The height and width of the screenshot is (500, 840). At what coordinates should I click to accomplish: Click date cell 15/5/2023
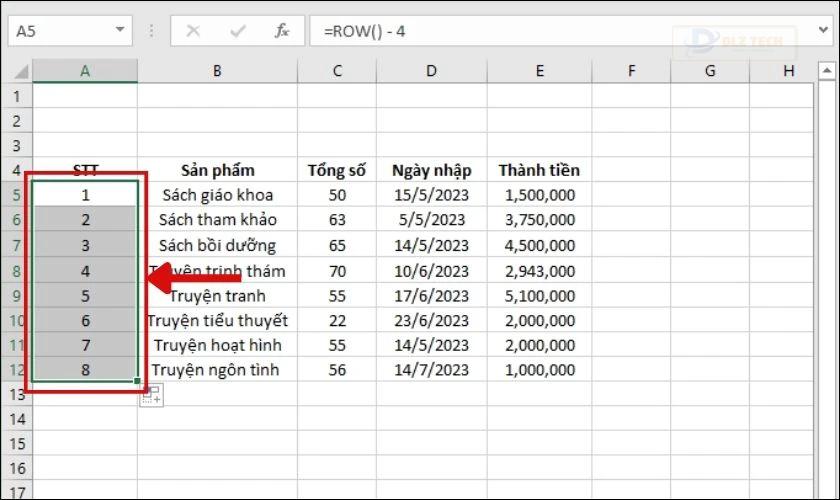[x=432, y=195]
